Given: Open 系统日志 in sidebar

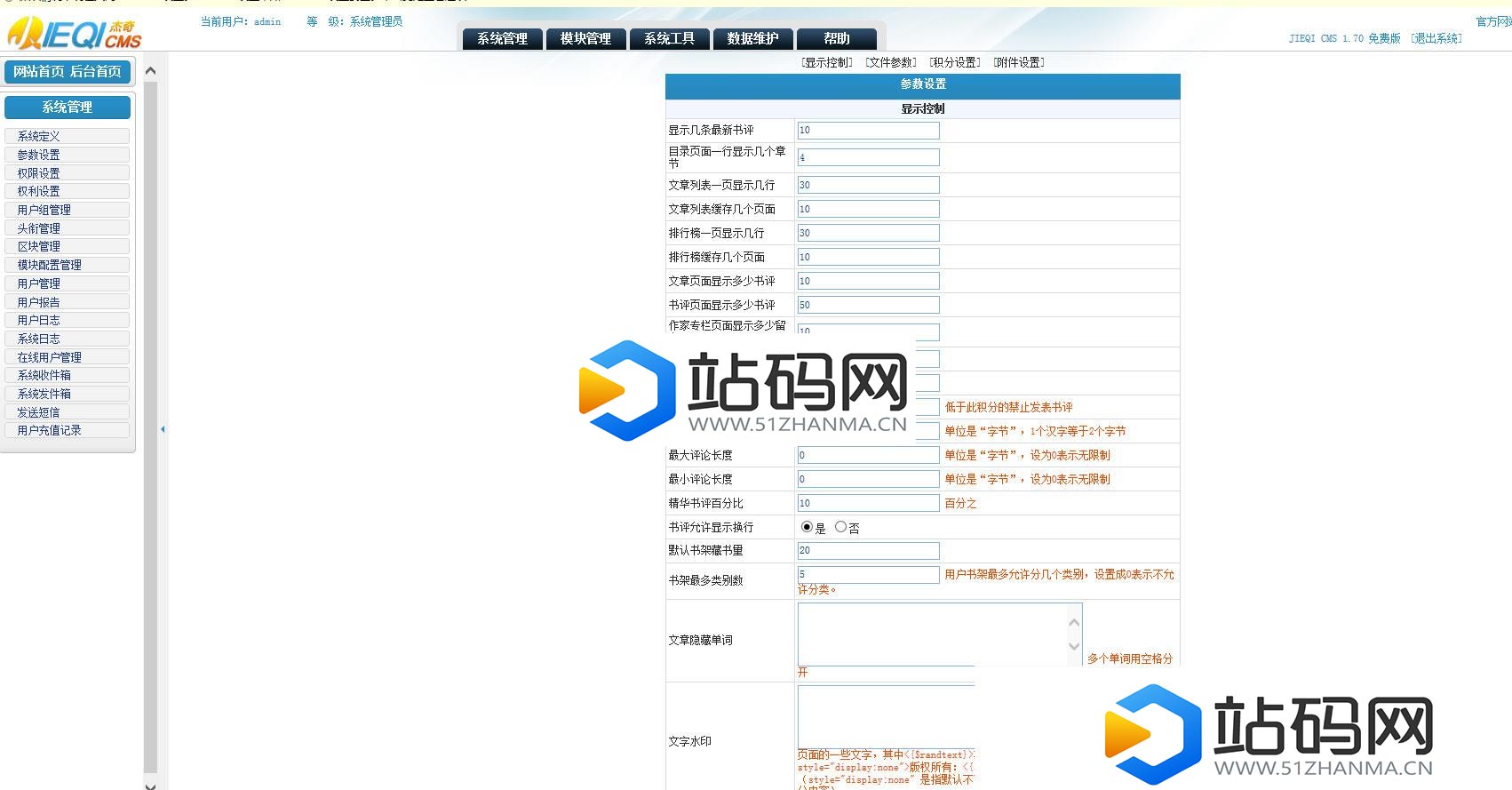Looking at the screenshot, I should tap(68, 339).
